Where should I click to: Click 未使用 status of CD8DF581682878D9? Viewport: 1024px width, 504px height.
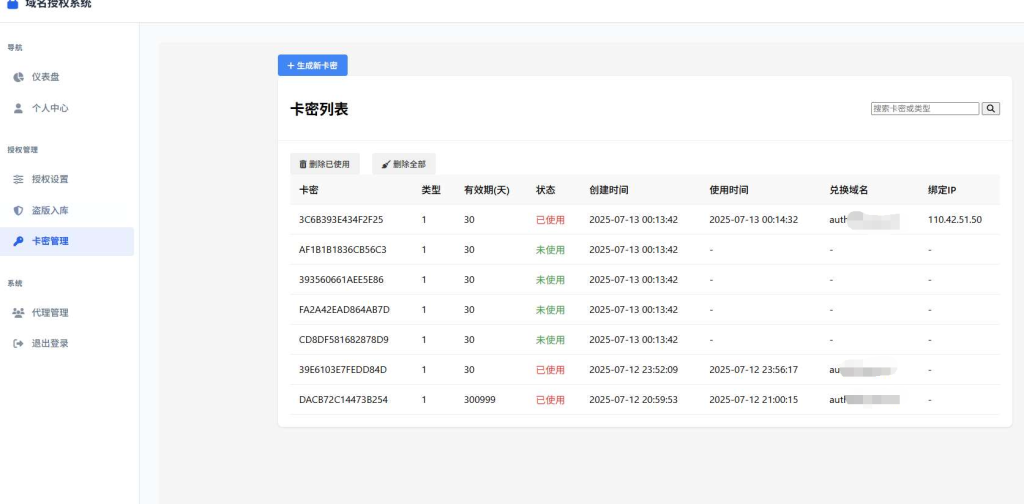[550, 340]
